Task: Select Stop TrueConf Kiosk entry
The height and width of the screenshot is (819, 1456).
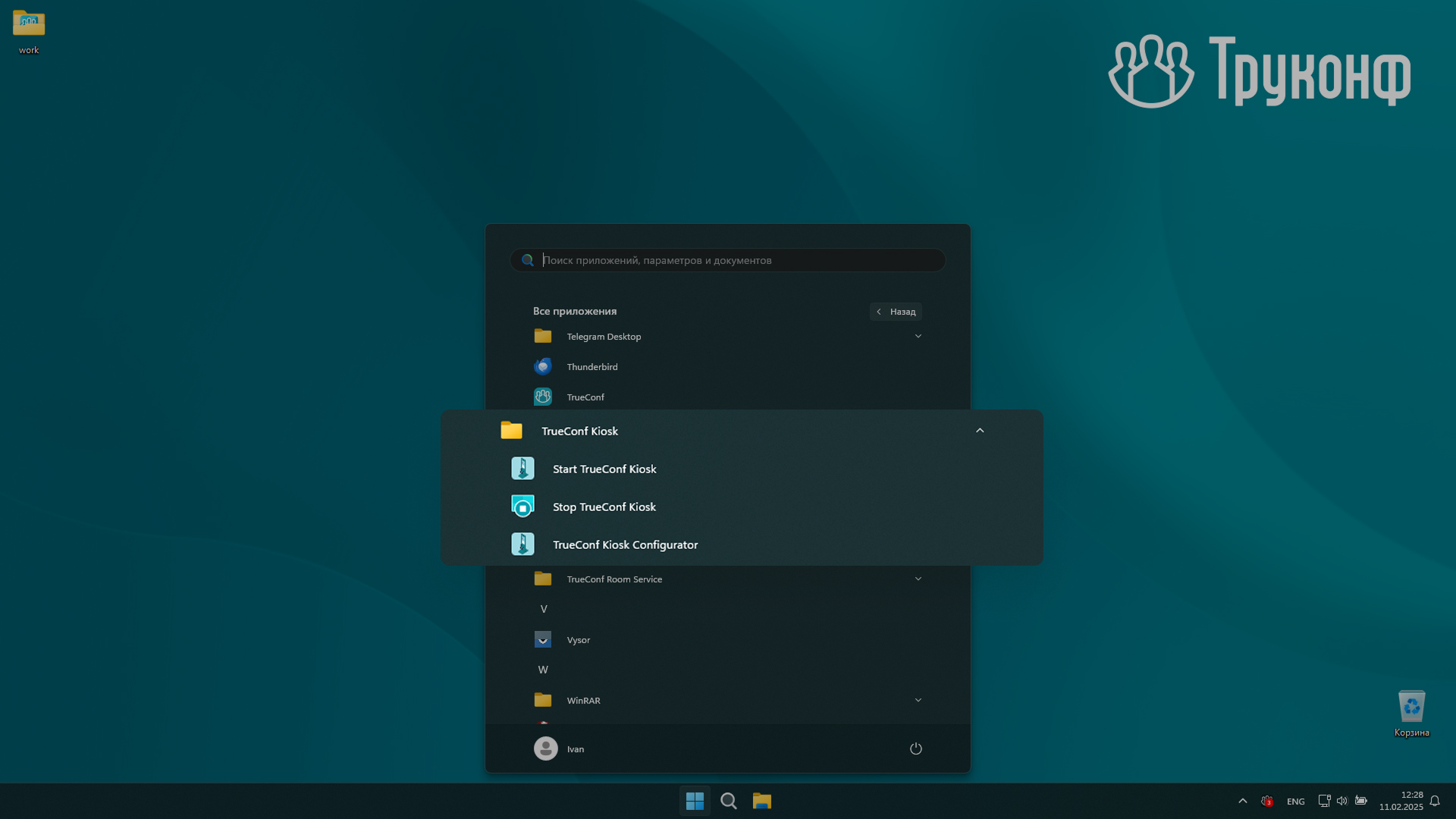Action: point(604,507)
